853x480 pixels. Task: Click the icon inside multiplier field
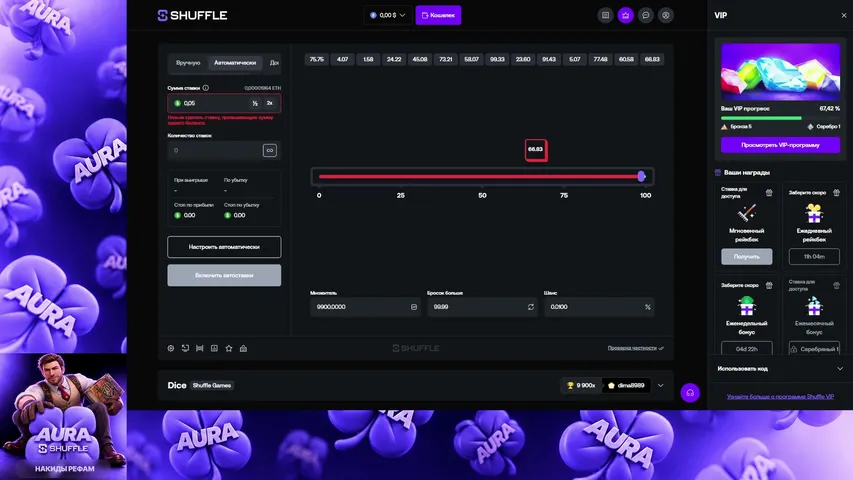(414, 307)
